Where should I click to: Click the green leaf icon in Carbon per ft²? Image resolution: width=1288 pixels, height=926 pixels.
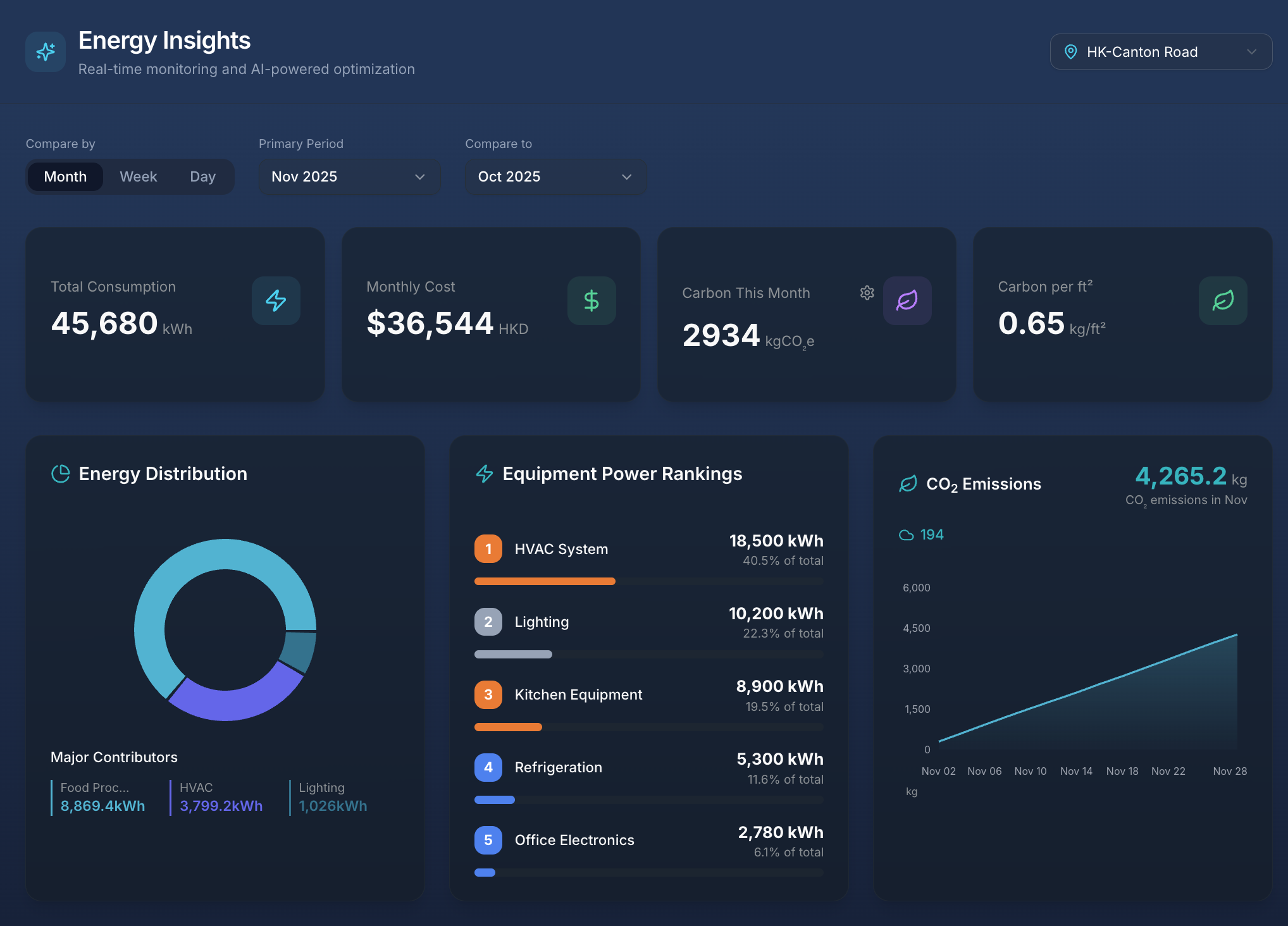[1222, 300]
